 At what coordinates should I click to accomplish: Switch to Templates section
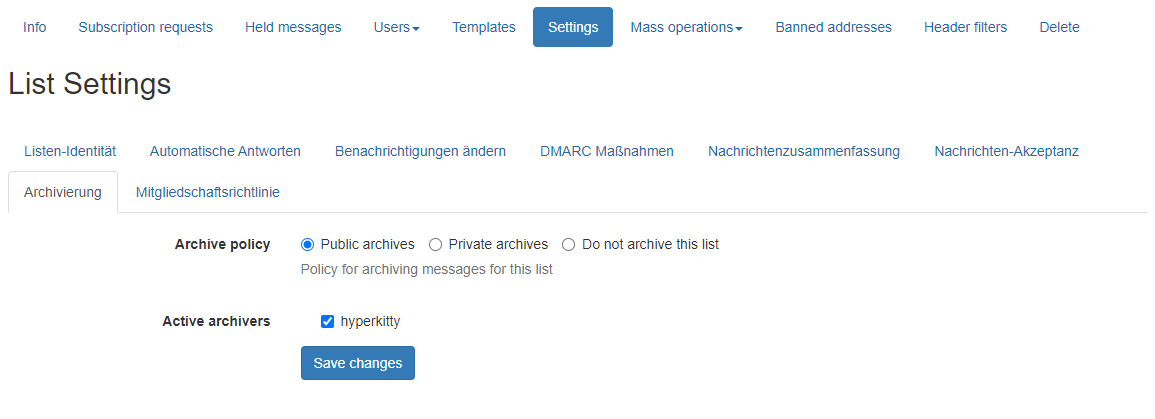(483, 27)
